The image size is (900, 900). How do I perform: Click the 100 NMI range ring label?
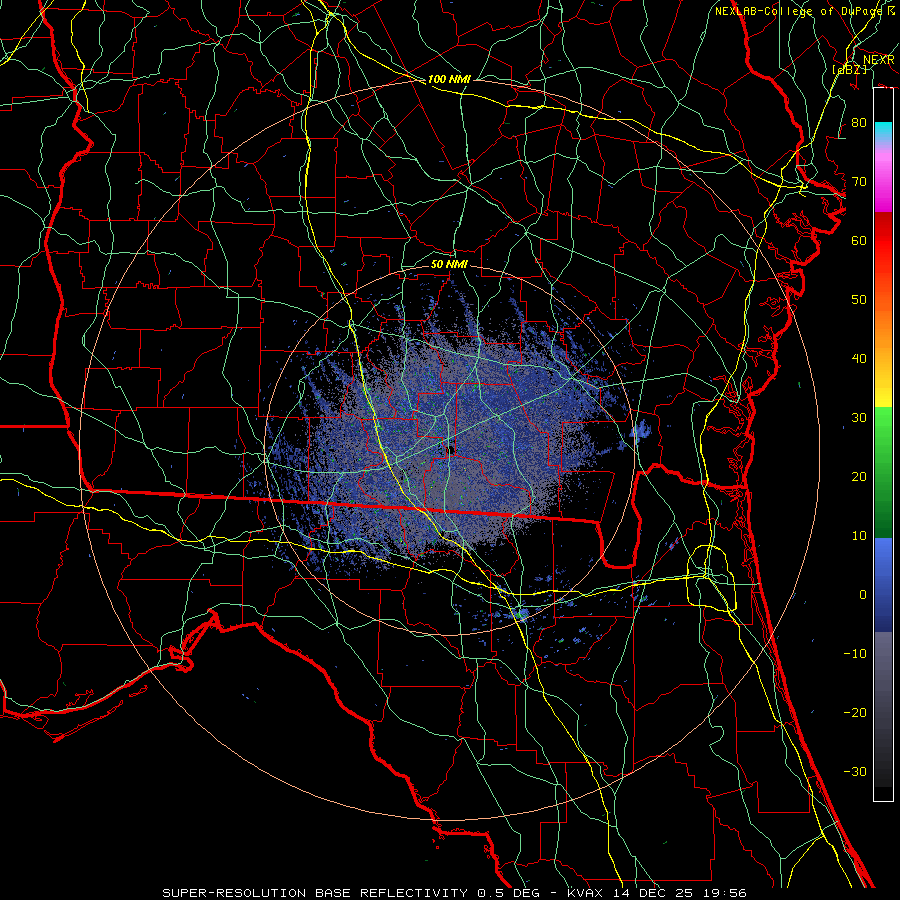click(x=449, y=79)
